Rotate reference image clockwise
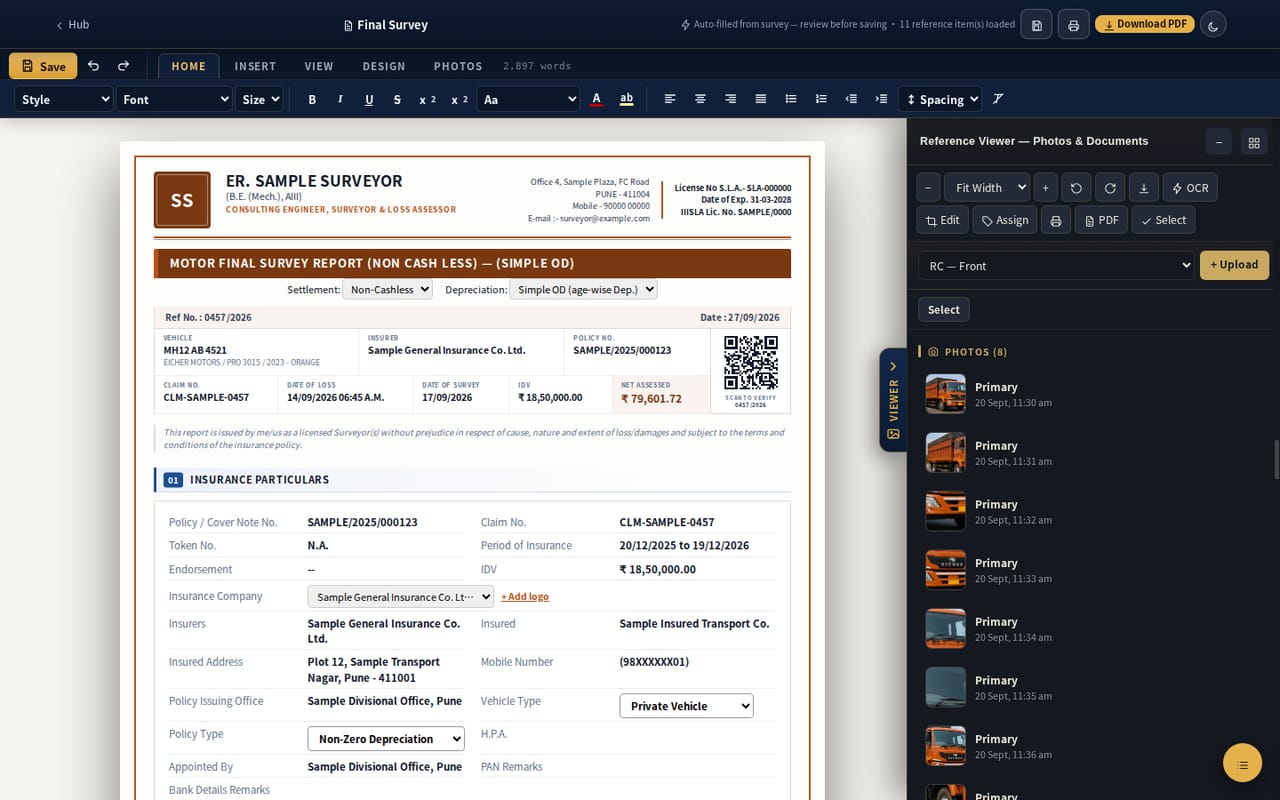1280x800 pixels. [1110, 188]
